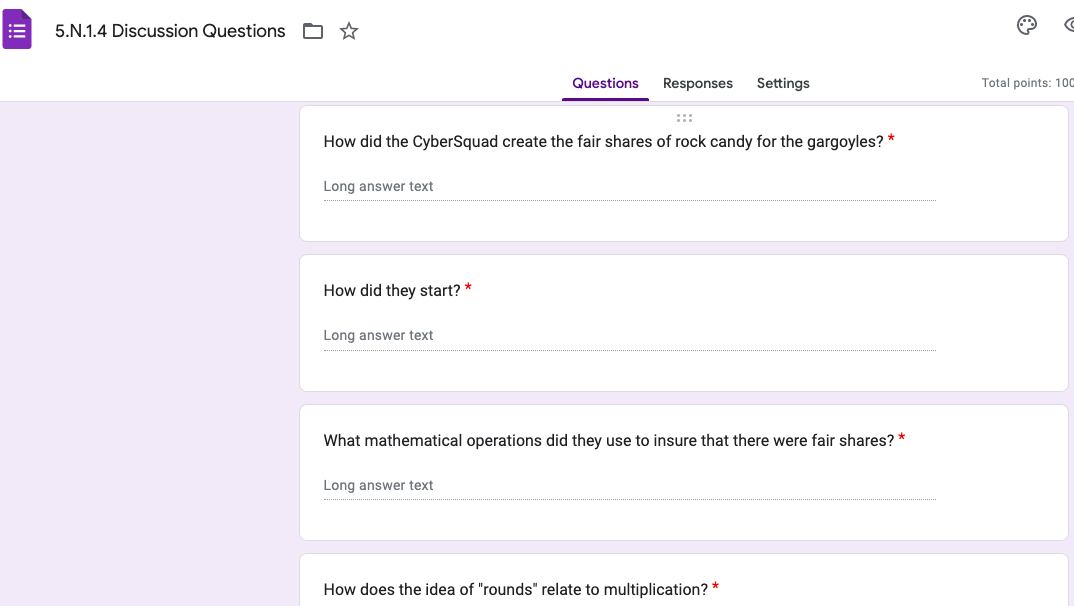Click the Total points label
Screen dimensions: 1074x606
(1027, 83)
